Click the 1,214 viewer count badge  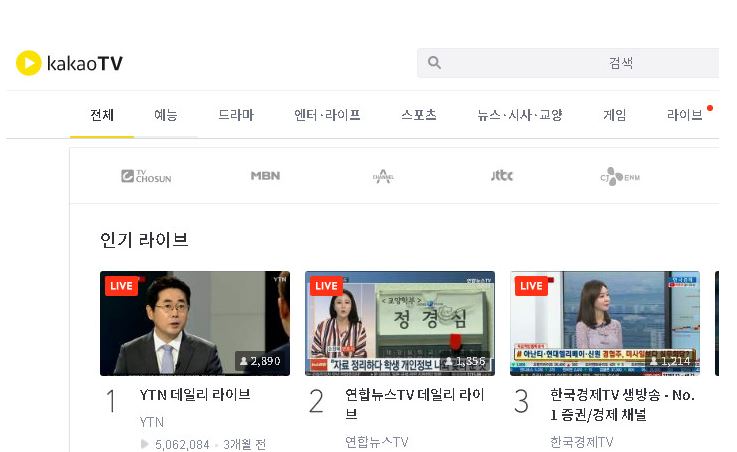(x=670, y=361)
